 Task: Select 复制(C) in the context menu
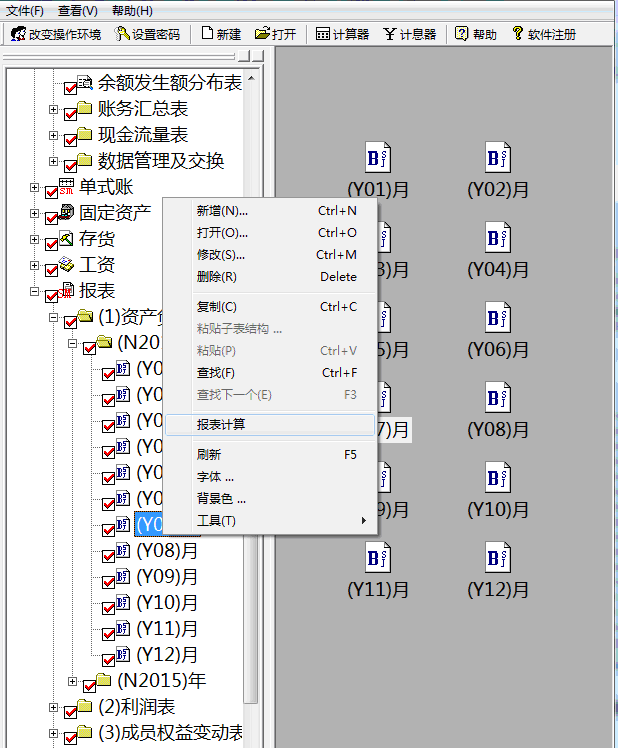point(217,307)
